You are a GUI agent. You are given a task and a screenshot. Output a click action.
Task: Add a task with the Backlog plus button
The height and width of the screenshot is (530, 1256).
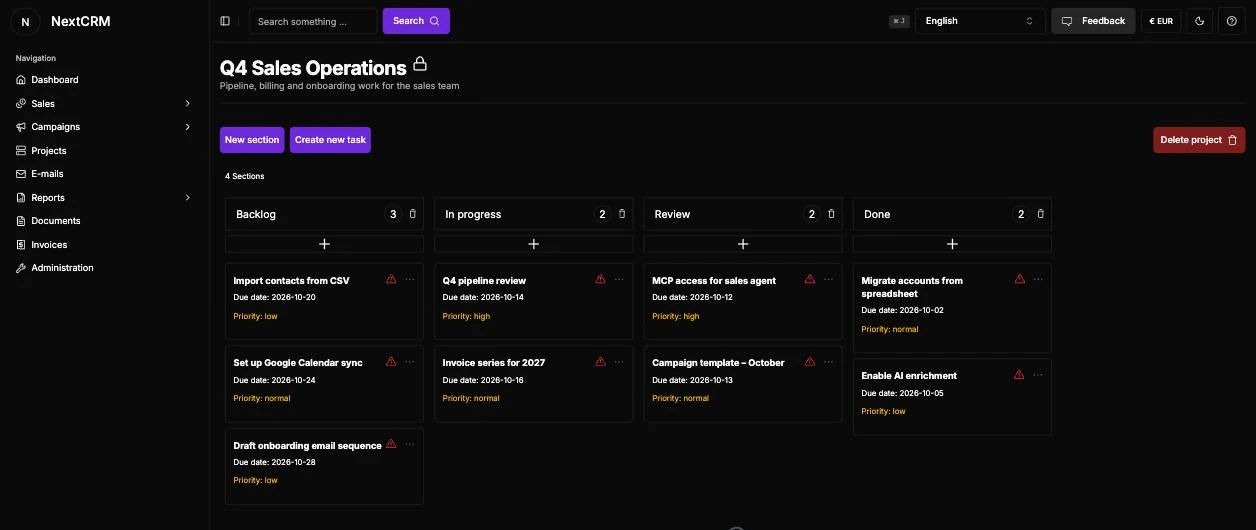click(x=324, y=244)
